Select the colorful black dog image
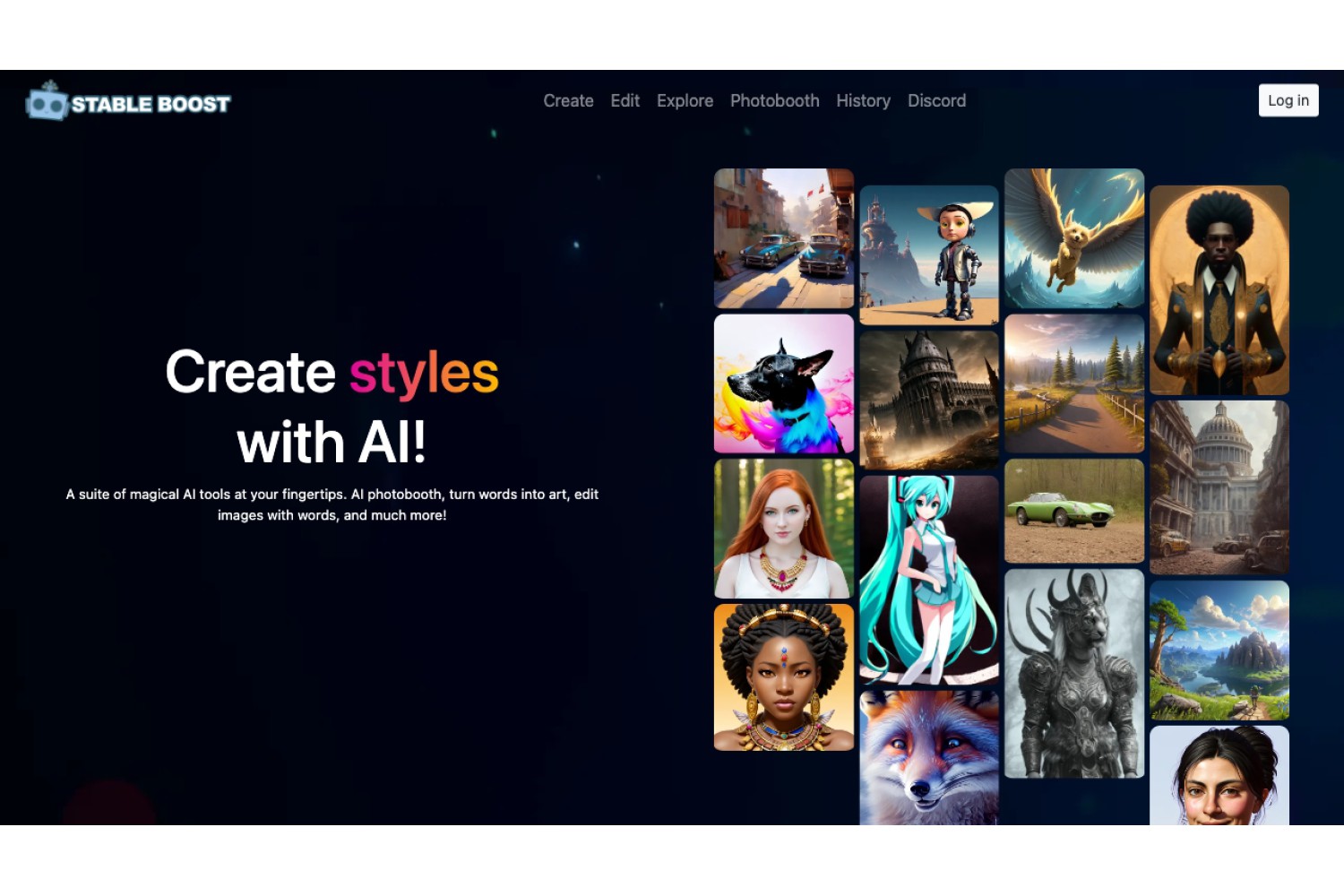The image size is (1344, 896). (x=784, y=383)
